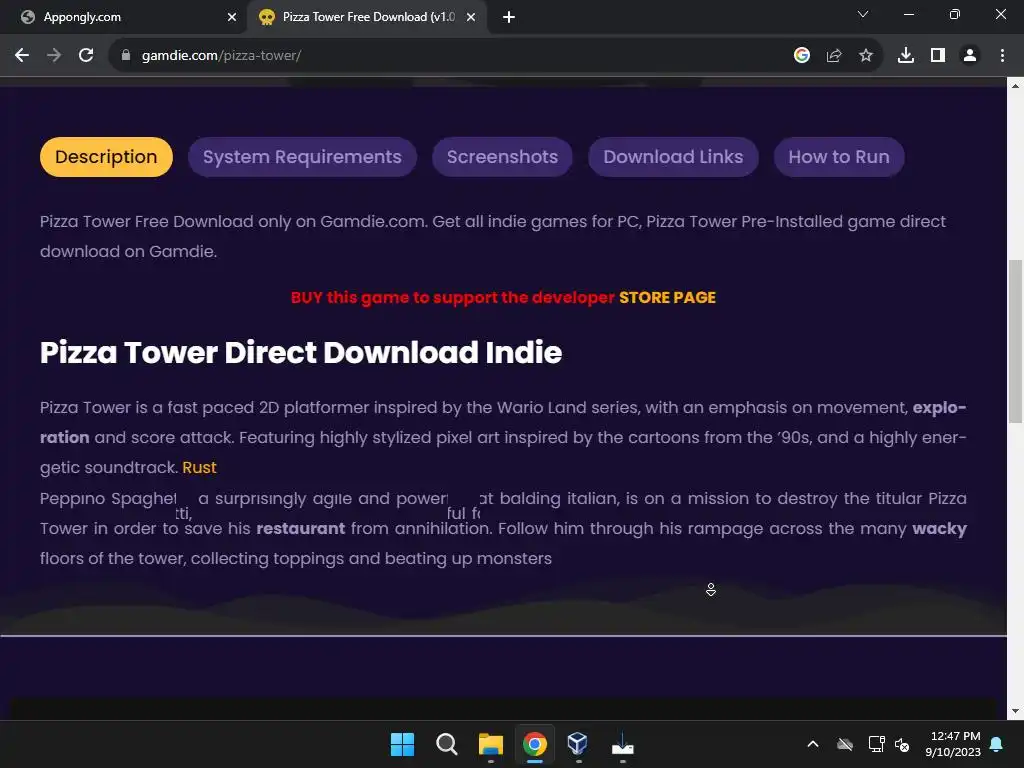Screen dimensions: 1024x768
Task: Close the Appongly.com tab
Action: click(232, 17)
